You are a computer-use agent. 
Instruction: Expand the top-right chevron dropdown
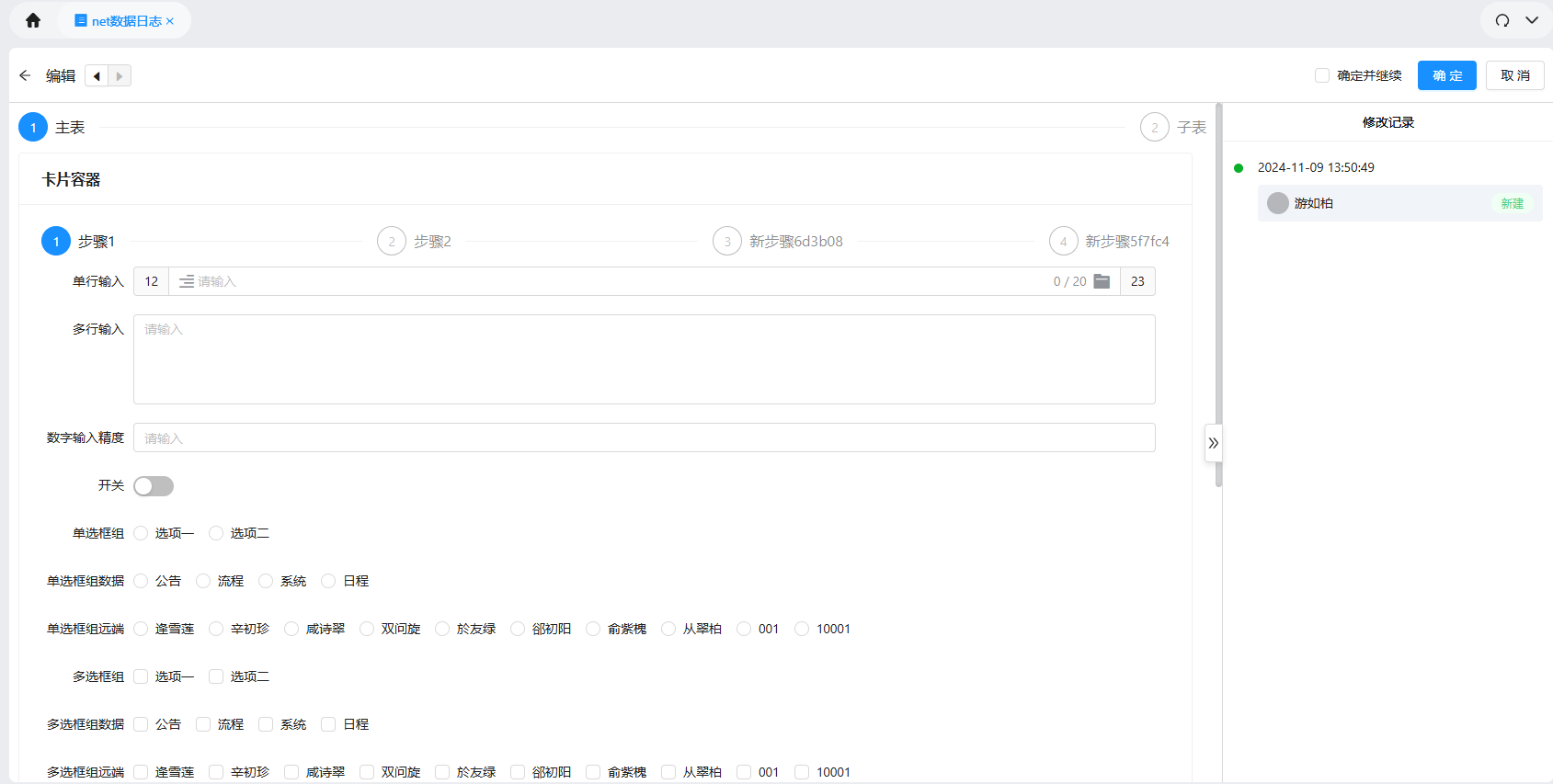pyautogui.click(x=1532, y=20)
